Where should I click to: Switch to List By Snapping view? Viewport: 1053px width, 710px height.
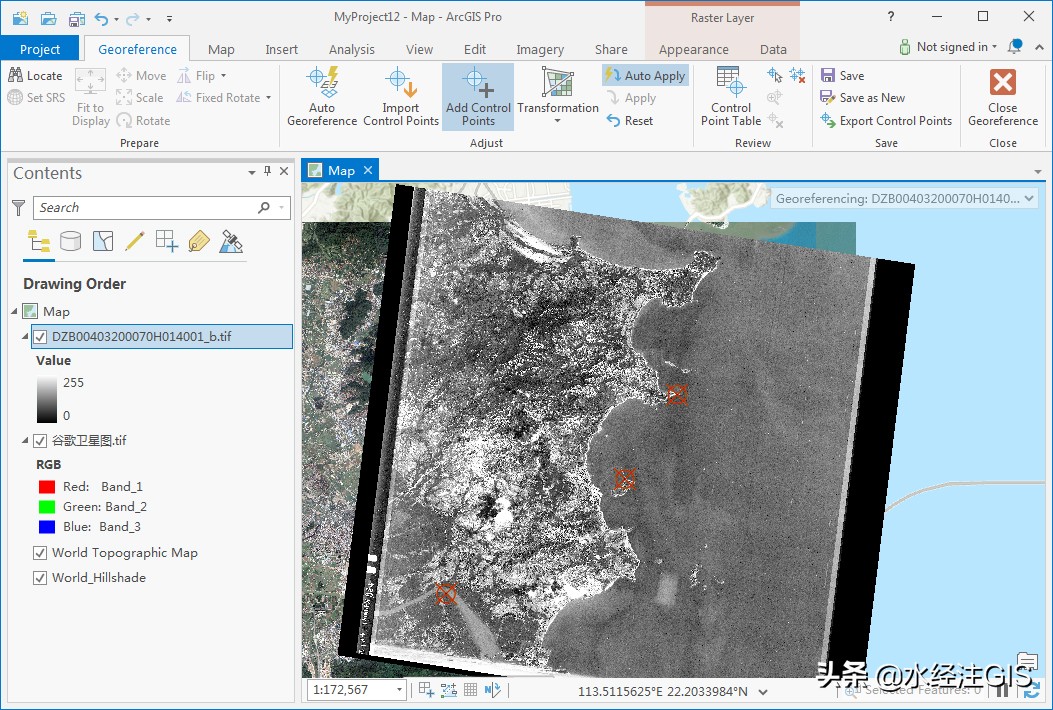point(167,241)
